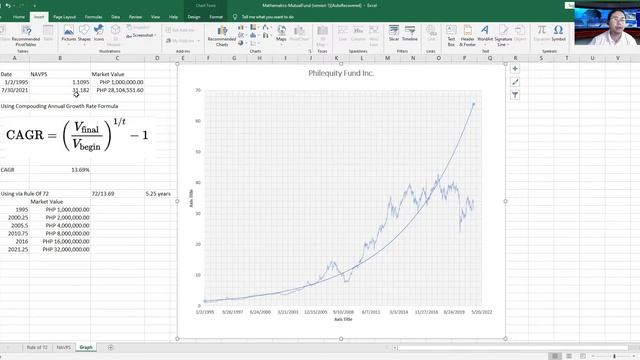Viewport: 640px width, 360px height.
Task: Click the horizontal scrollbar
Action: pos(512,348)
